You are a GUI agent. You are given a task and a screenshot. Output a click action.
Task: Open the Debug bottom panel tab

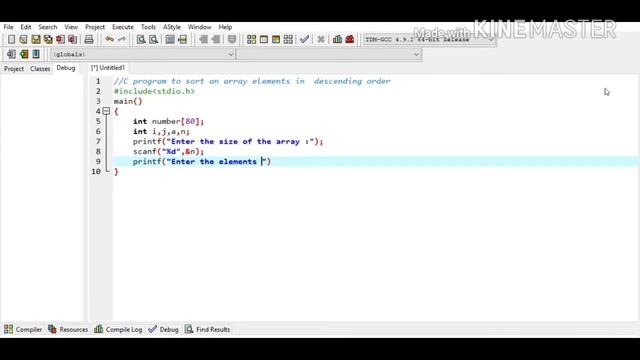(163, 329)
